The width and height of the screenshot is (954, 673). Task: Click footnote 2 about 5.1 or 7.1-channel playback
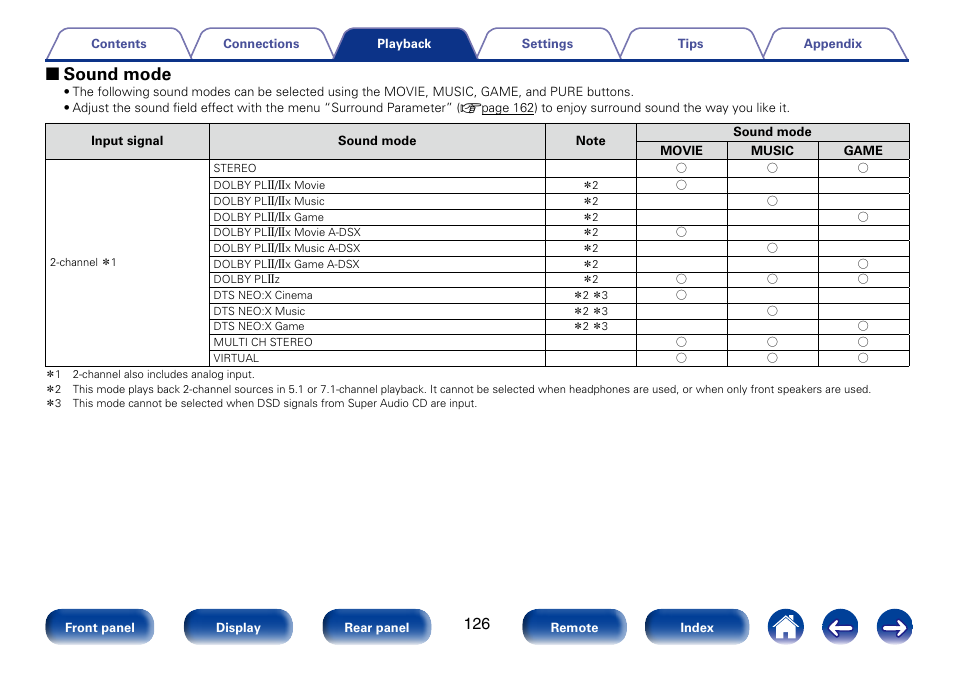[459, 389]
